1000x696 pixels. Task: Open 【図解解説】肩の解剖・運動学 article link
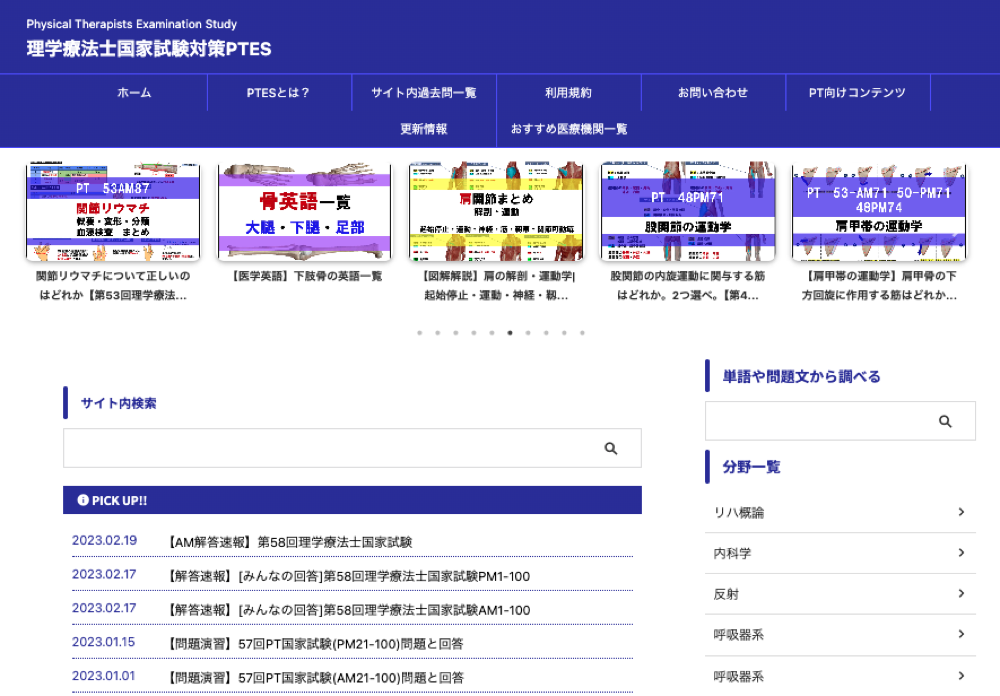pos(496,285)
